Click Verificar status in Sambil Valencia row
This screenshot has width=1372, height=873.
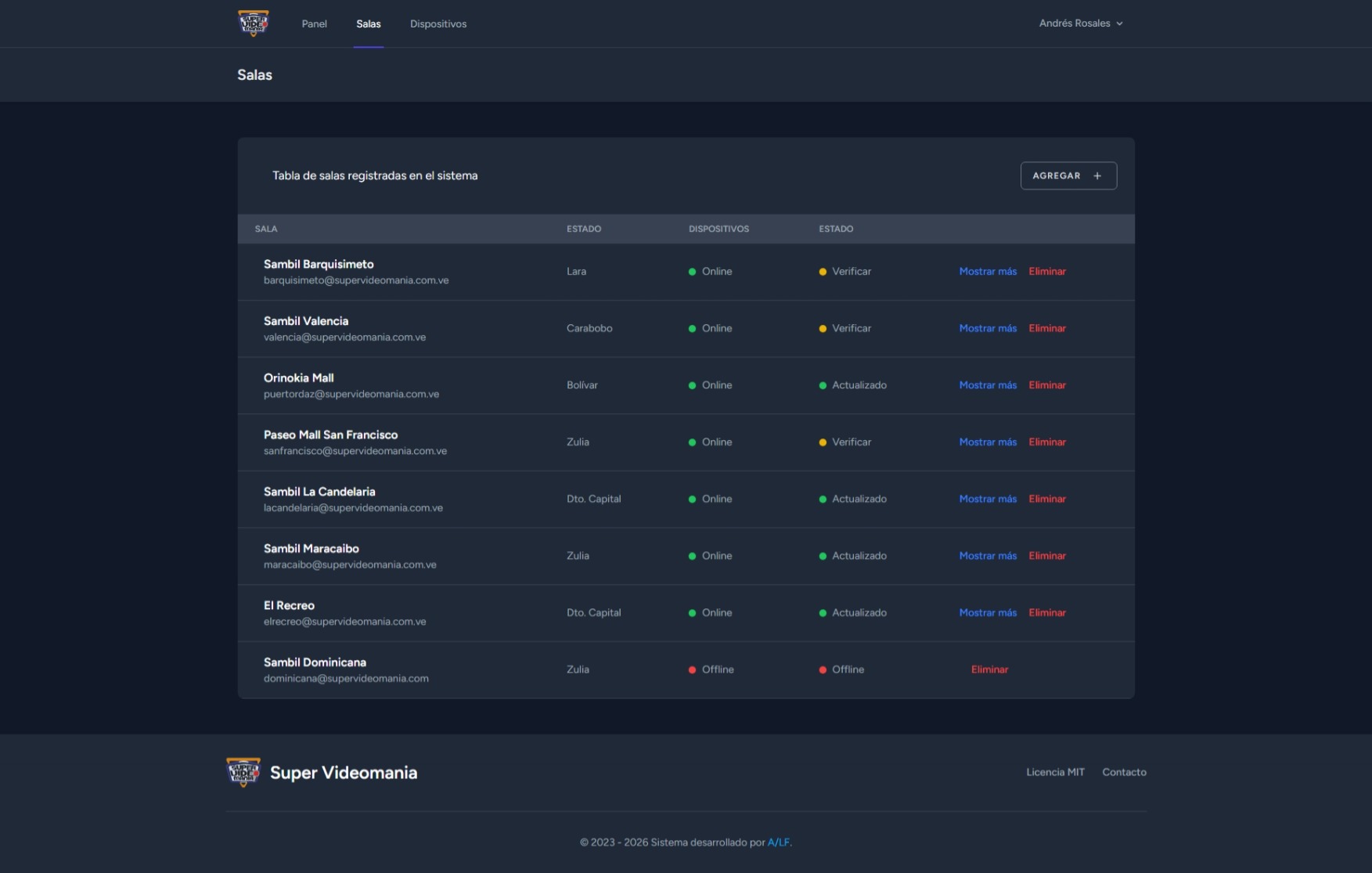(x=844, y=329)
